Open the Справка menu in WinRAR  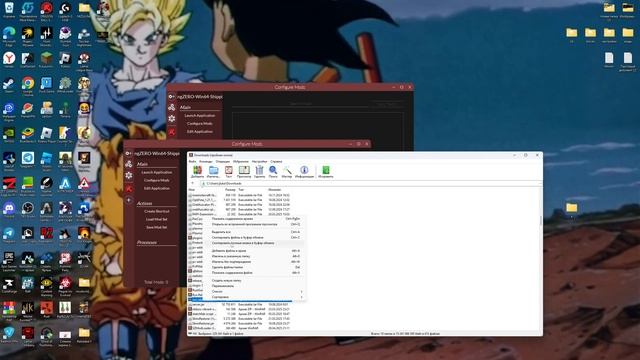276,162
